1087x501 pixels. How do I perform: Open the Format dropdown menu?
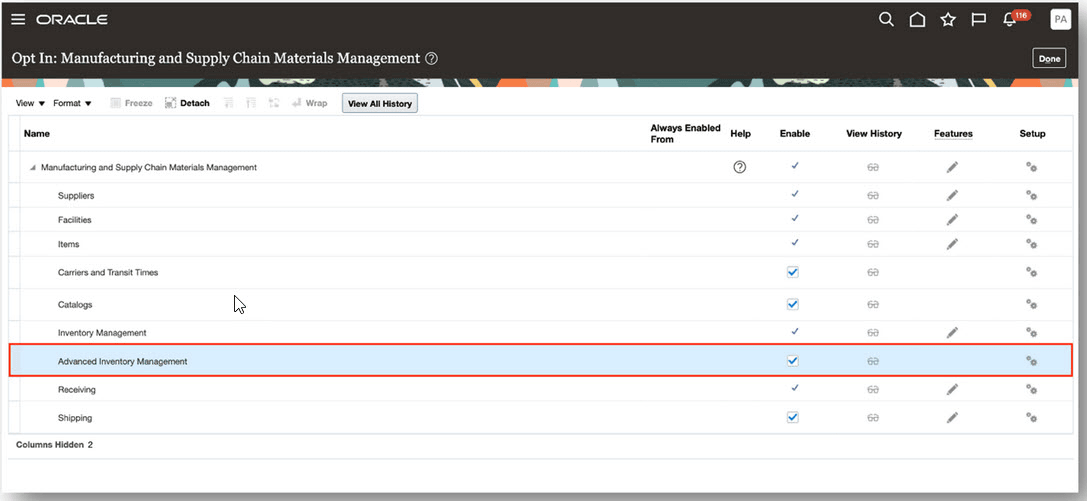[72, 103]
